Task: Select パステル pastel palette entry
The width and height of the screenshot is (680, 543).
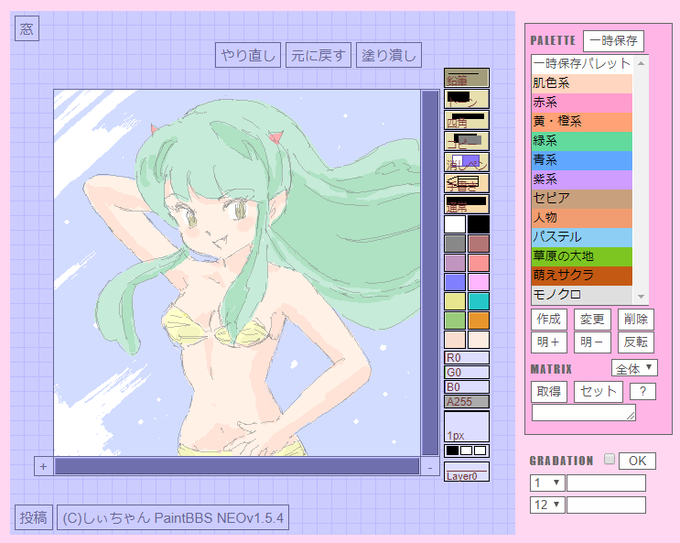Action: coord(582,237)
